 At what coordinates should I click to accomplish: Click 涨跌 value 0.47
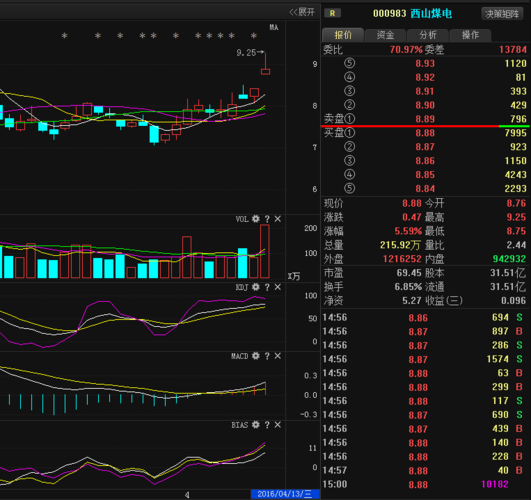[x=412, y=217]
